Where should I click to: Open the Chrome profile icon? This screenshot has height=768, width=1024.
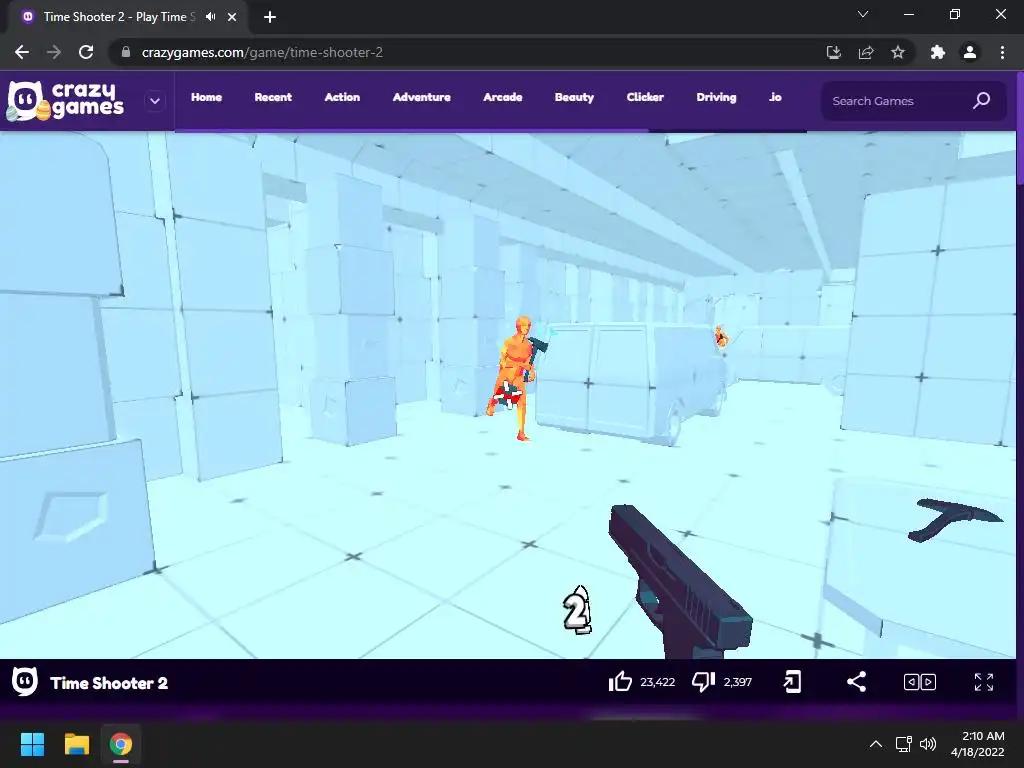pyautogui.click(x=970, y=52)
